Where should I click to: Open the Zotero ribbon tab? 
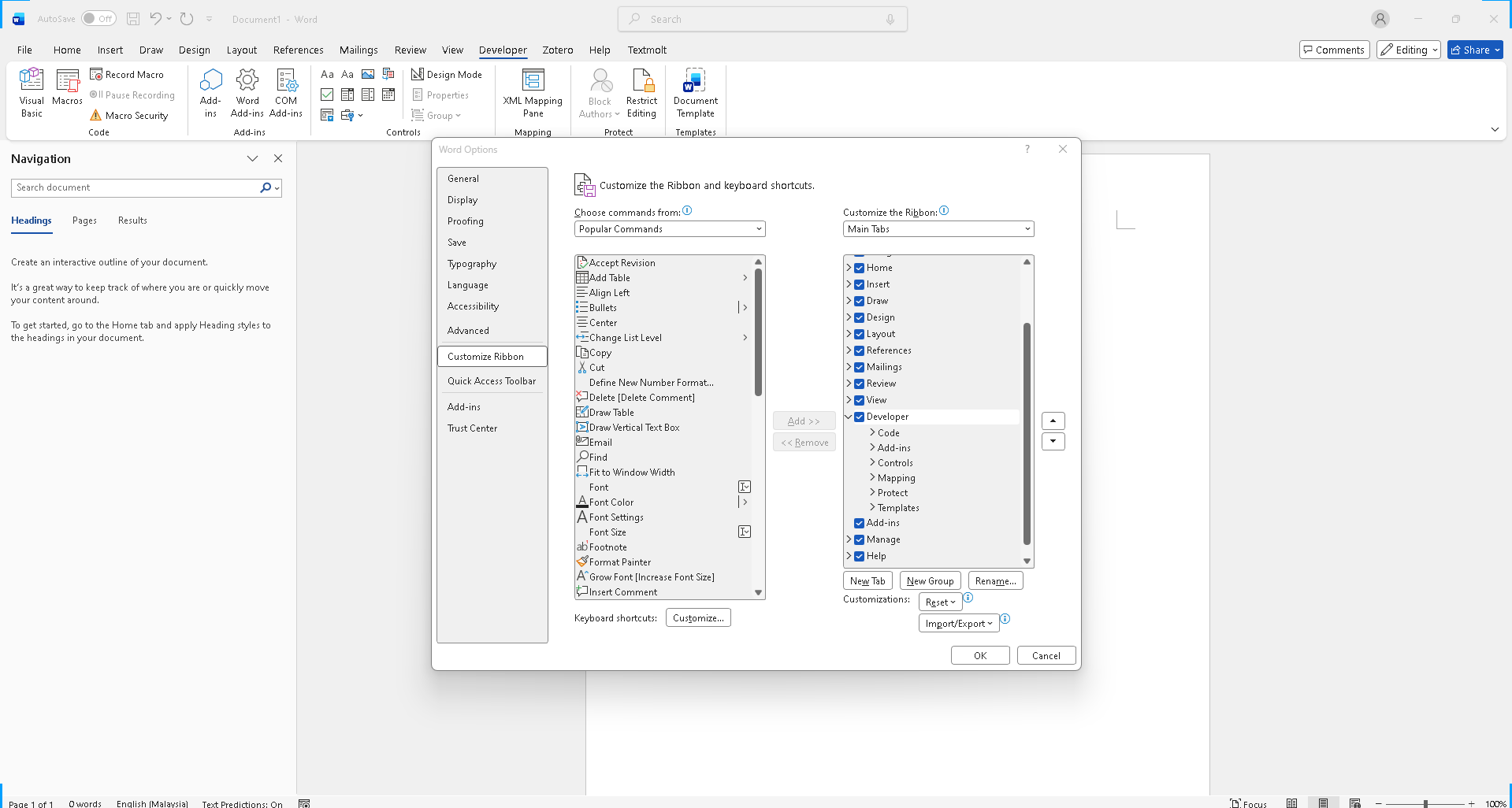[x=558, y=50]
